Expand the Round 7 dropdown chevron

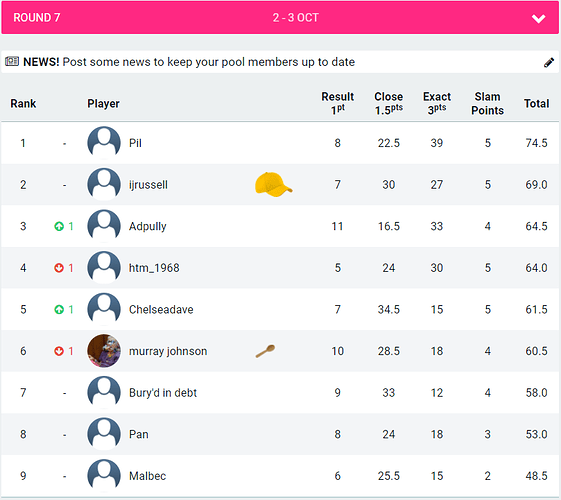538,18
